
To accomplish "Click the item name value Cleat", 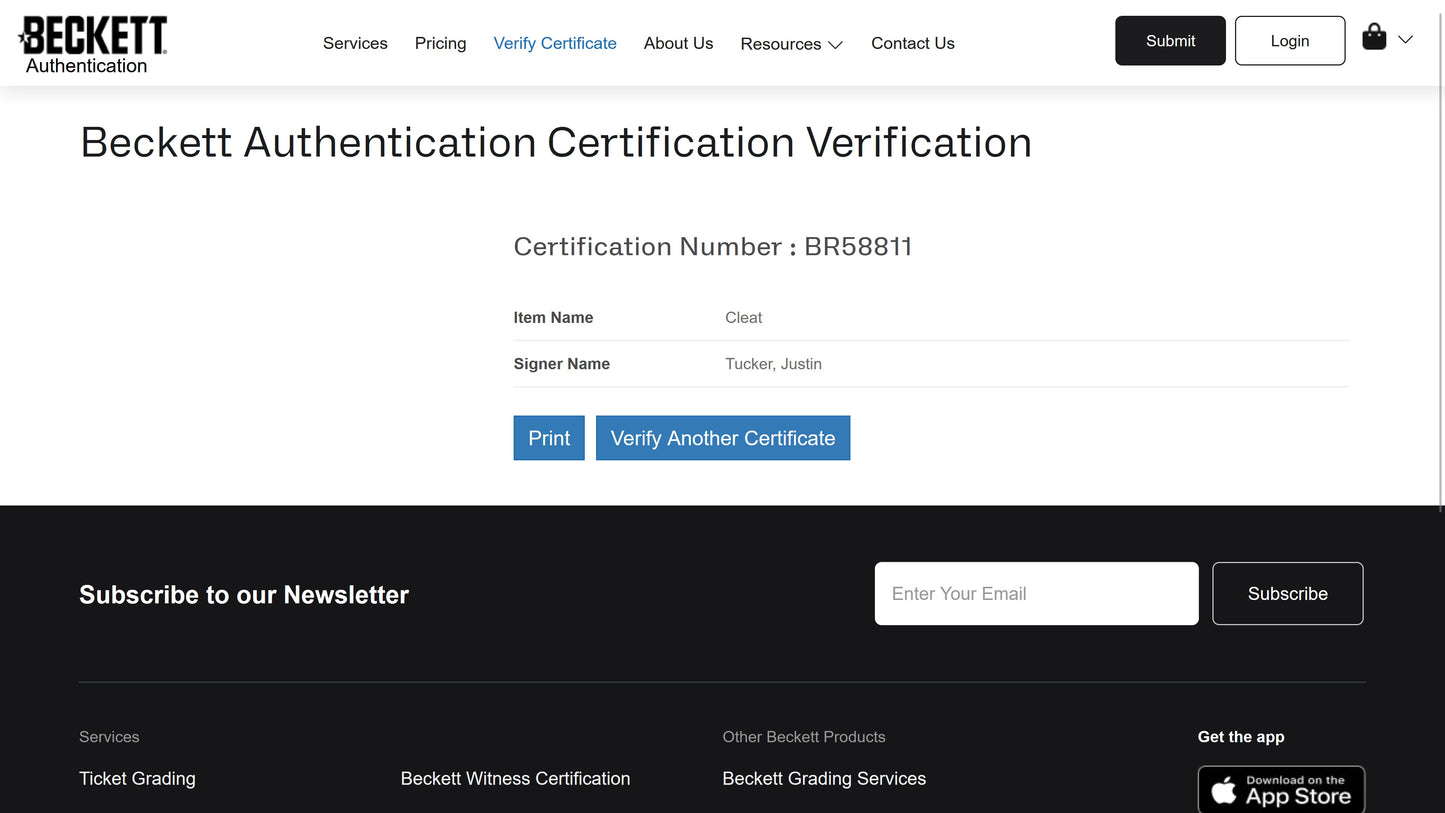I will point(743,318).
